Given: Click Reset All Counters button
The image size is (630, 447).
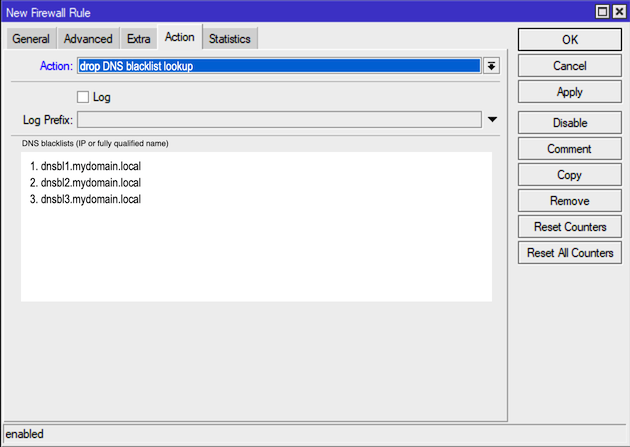Looking at the screenshot, I should point(570,253).
